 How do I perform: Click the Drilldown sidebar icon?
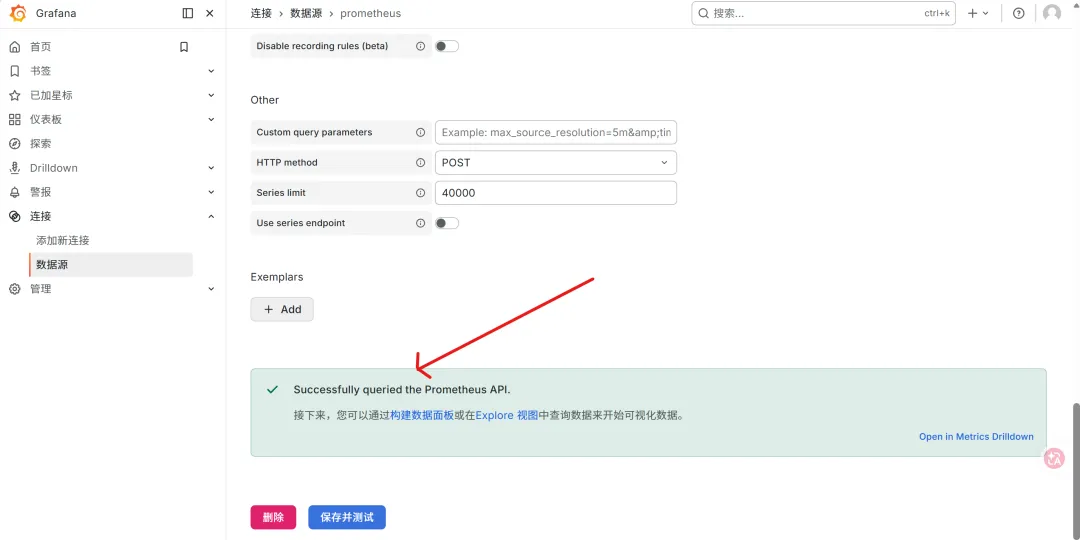tap(14, 168)
